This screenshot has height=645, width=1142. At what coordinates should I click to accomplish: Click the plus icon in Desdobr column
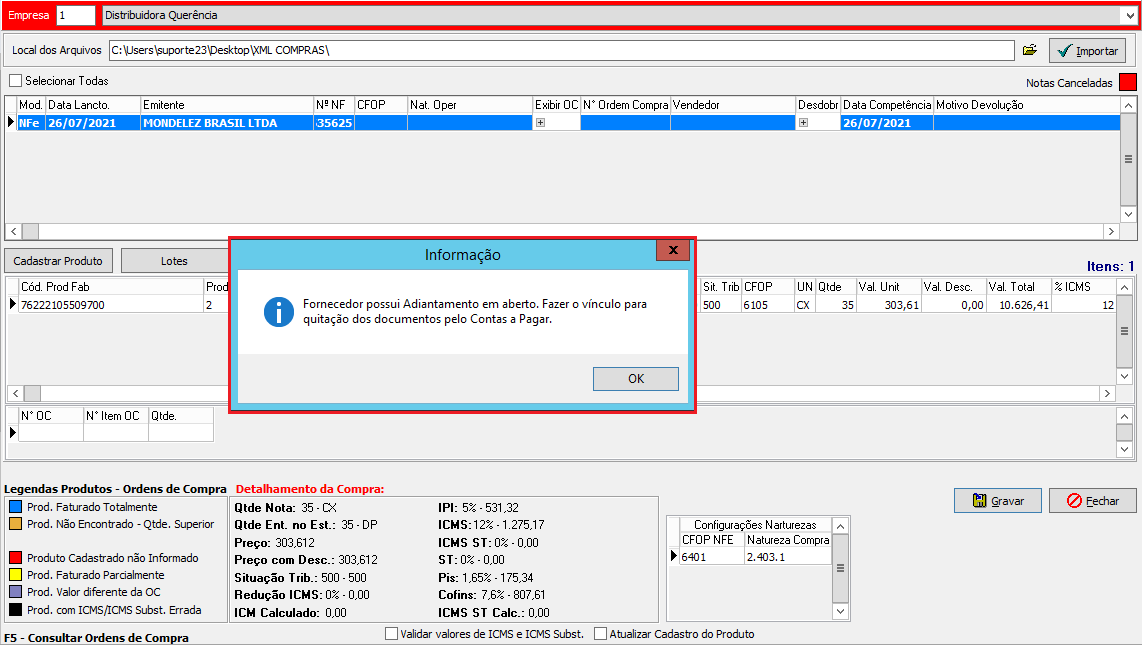click(x=803, y=123)
